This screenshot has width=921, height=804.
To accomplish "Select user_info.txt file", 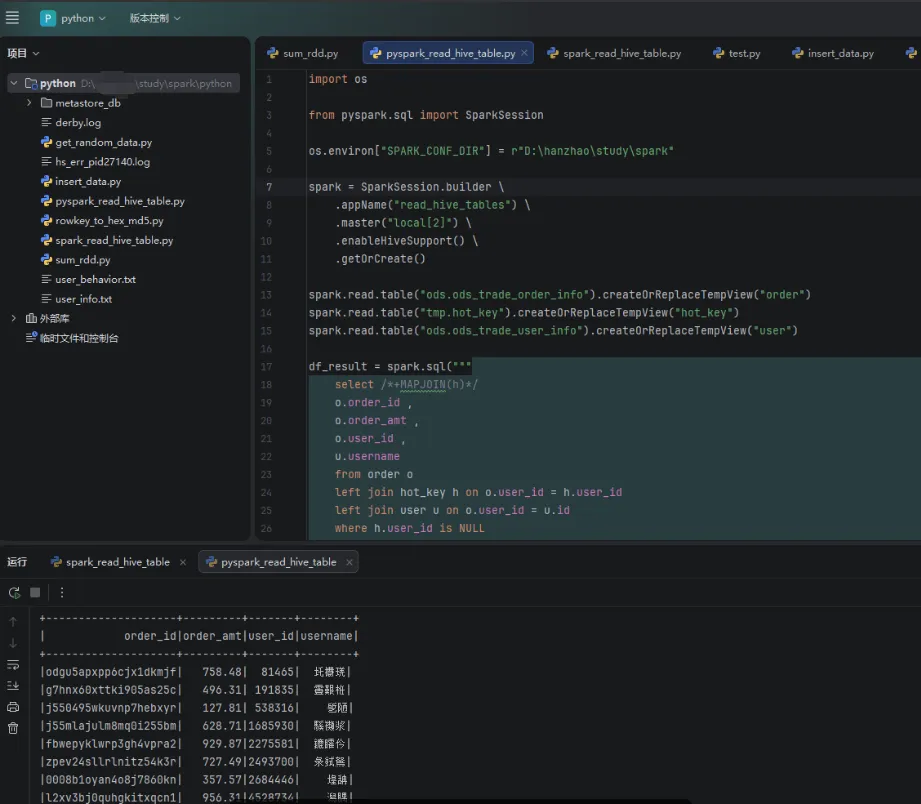I will [83, 299].
